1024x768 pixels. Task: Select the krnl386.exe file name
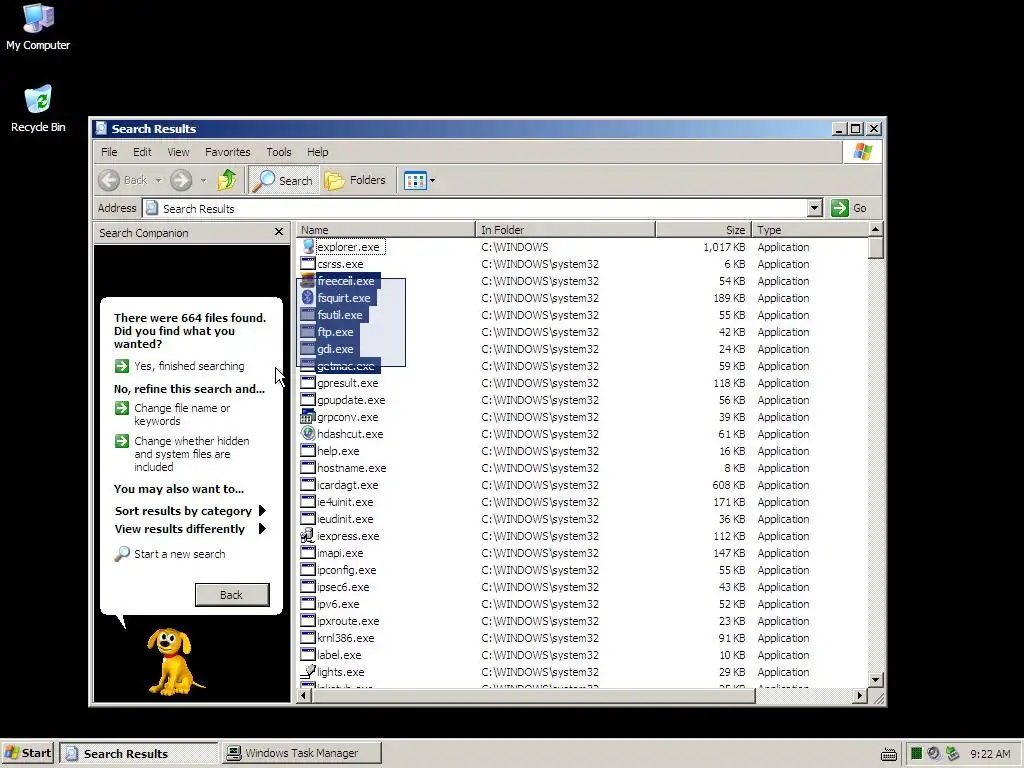click(x=345, y=638)
